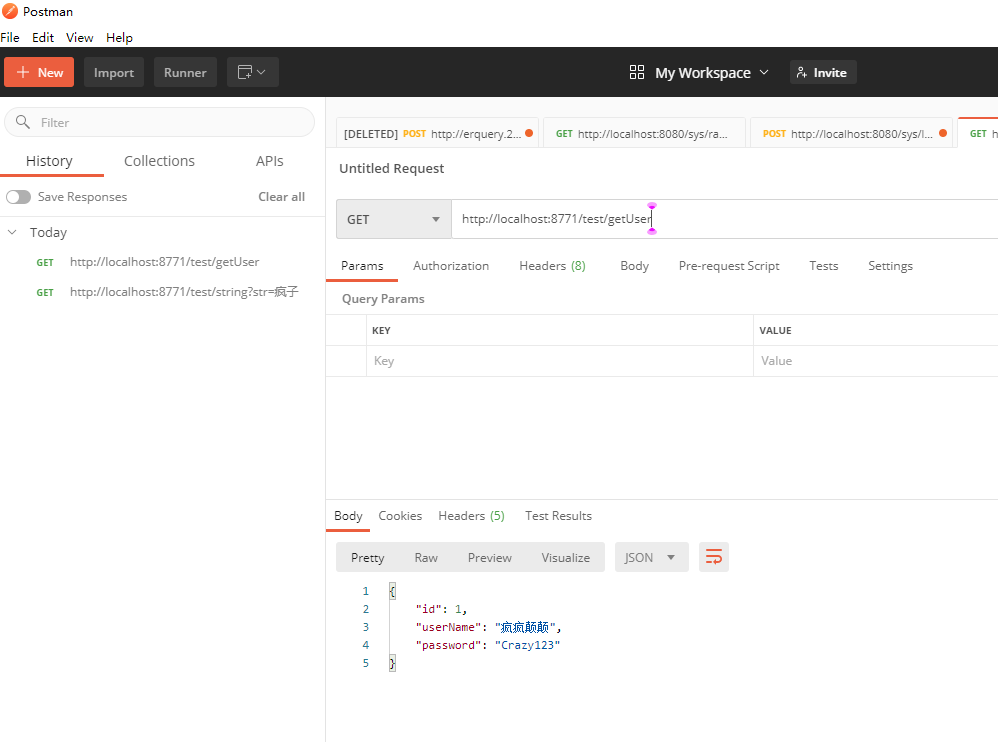Select the GET localhost:8080/sys/ra tab
998x742 pixels.
click(643, 134)
